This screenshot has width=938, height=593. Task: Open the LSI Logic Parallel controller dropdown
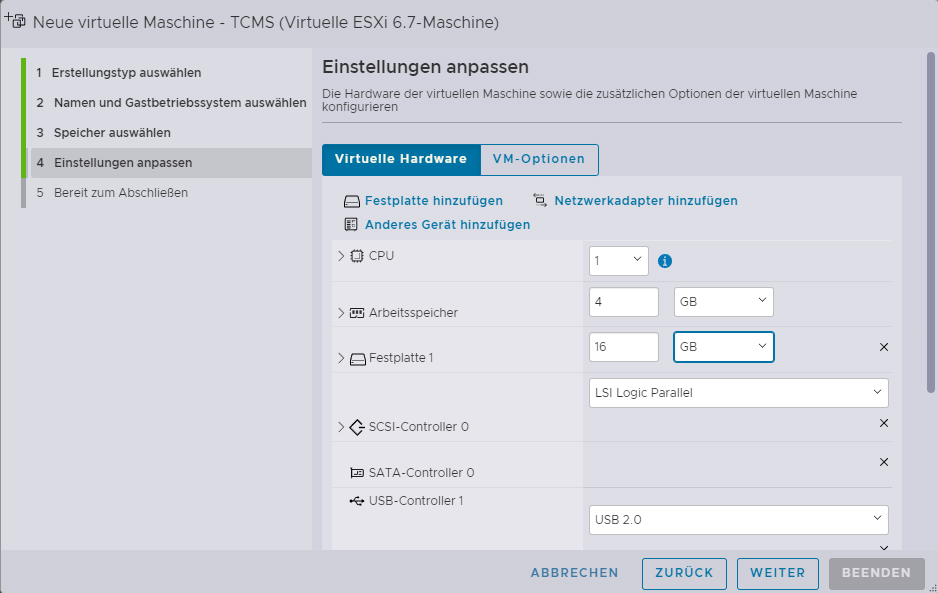point(738,393)
